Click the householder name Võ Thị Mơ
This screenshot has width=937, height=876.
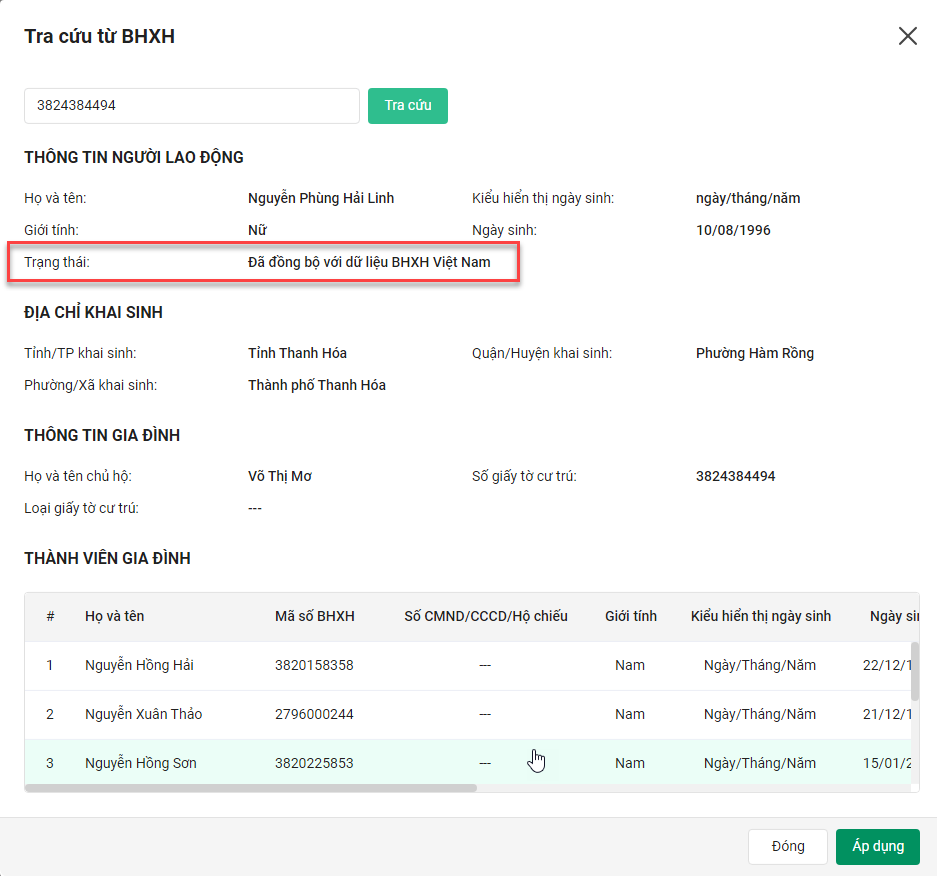click(280, 476)
